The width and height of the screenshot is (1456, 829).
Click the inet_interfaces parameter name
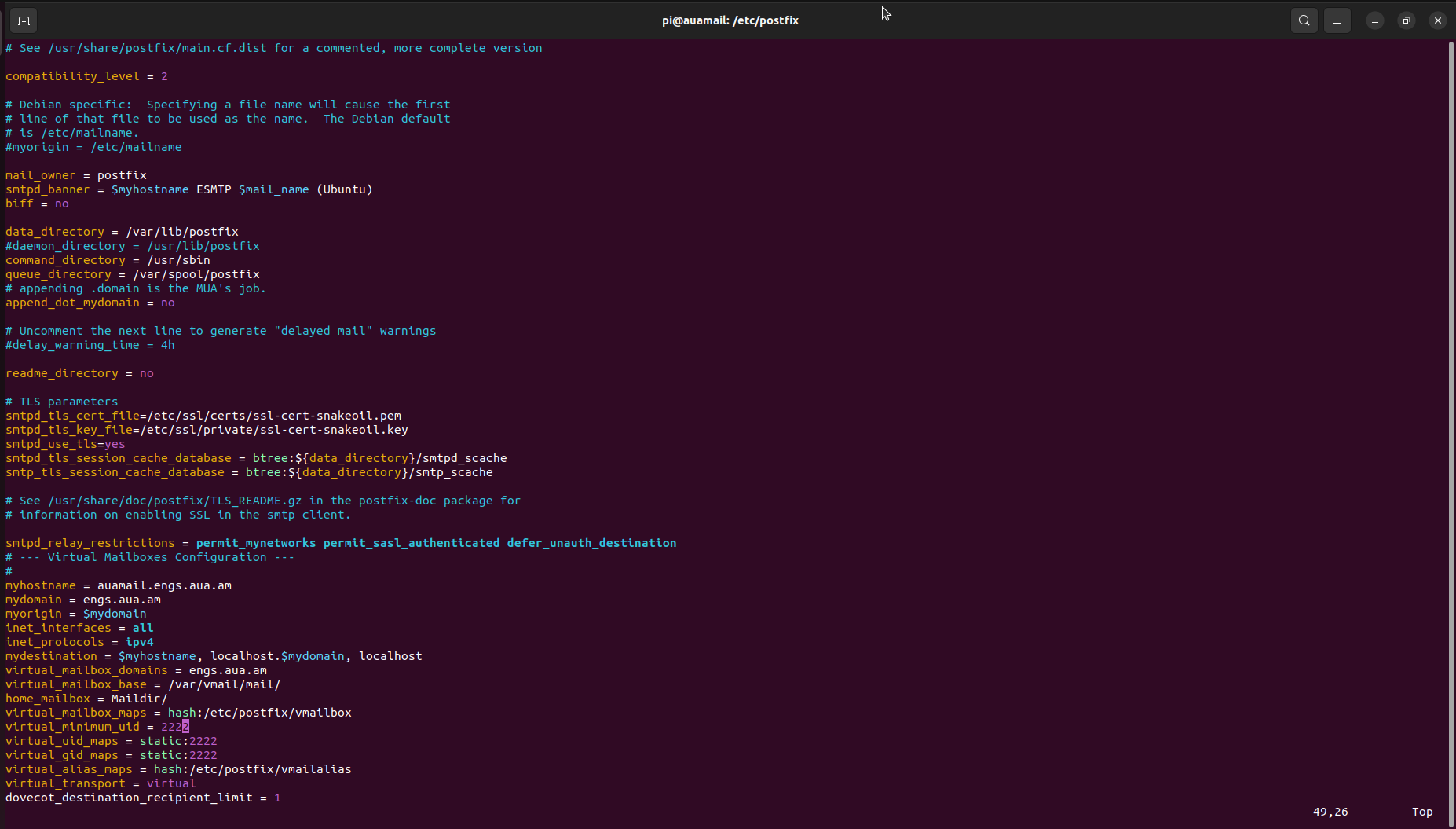[58, 628]
